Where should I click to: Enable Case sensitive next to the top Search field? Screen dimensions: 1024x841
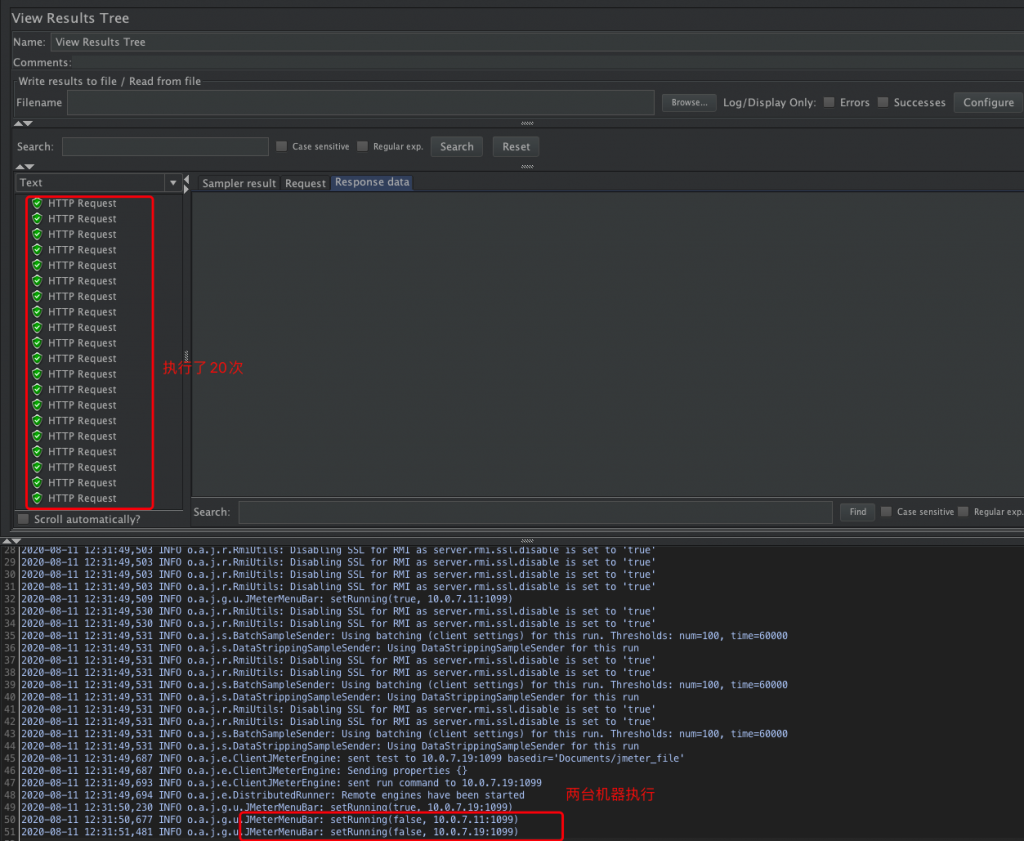(x=281, y=146)
